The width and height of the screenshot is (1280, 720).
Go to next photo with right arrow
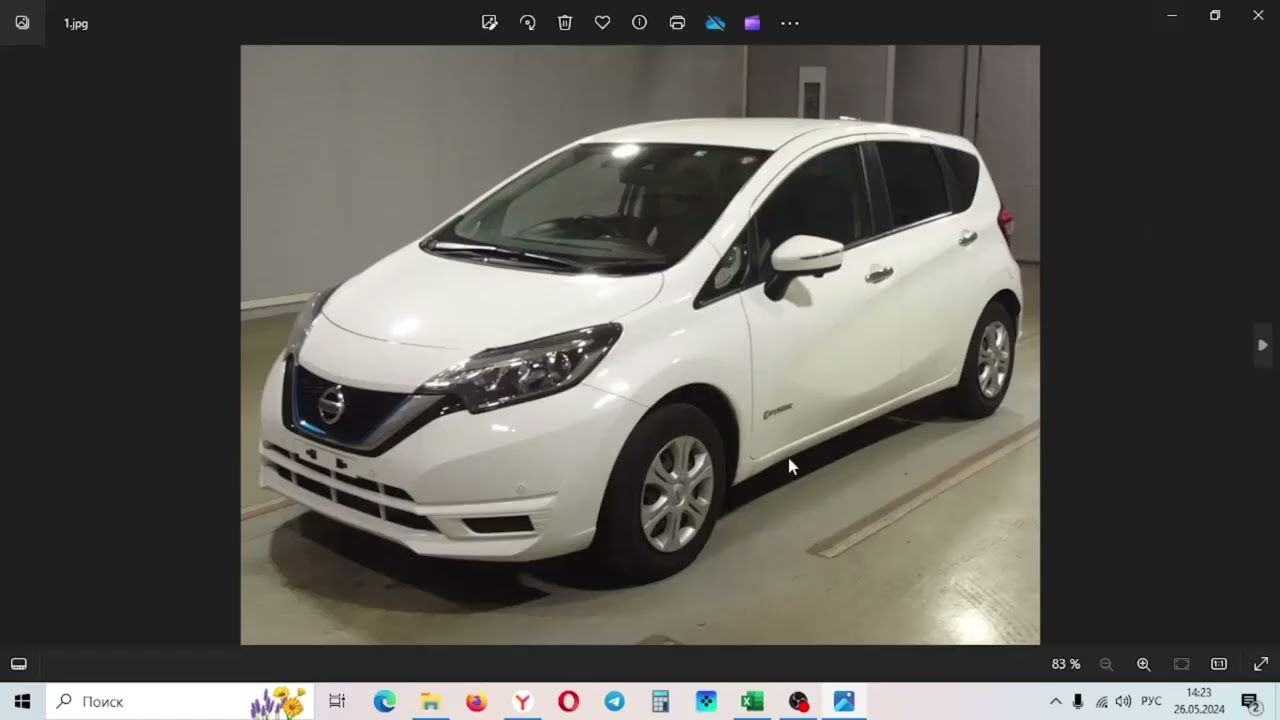point(1263,345)
